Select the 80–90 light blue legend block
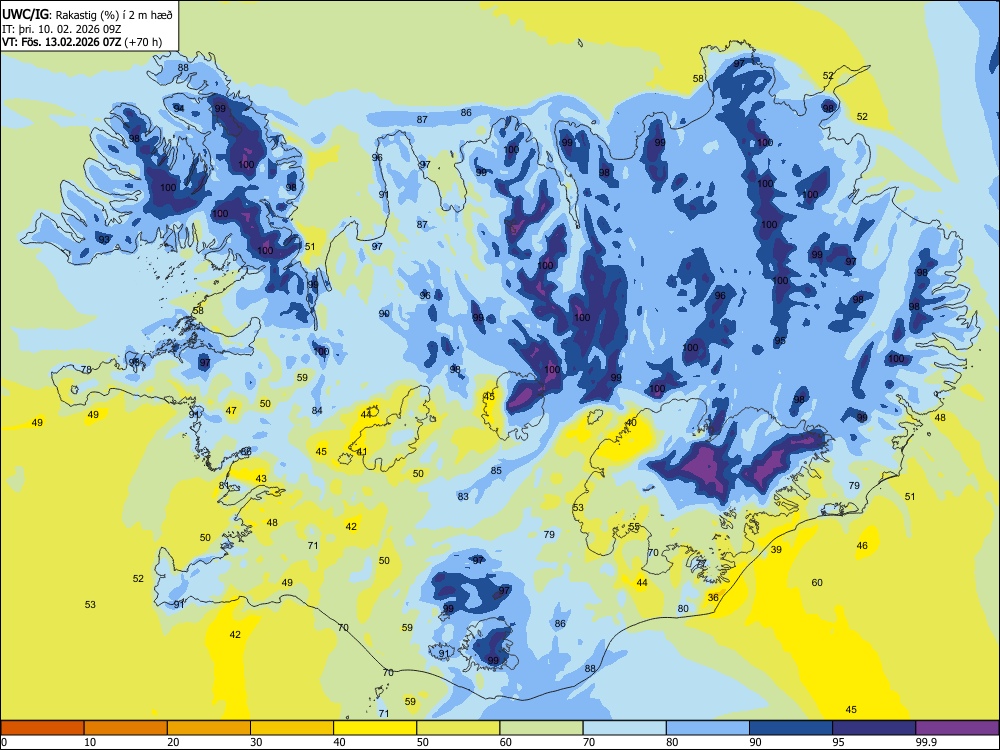 [708, 728]
